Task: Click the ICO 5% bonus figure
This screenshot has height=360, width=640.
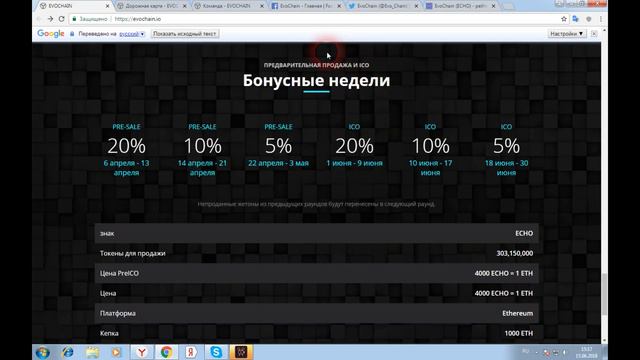Action: 506,146
